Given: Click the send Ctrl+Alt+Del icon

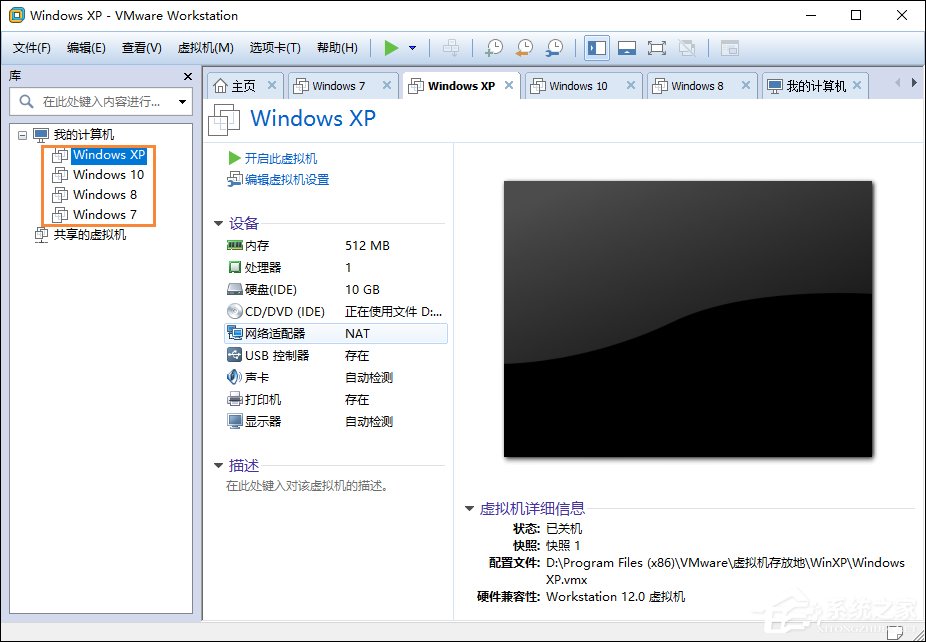Looking at the screenshot, I should click(x=450, y=47).
